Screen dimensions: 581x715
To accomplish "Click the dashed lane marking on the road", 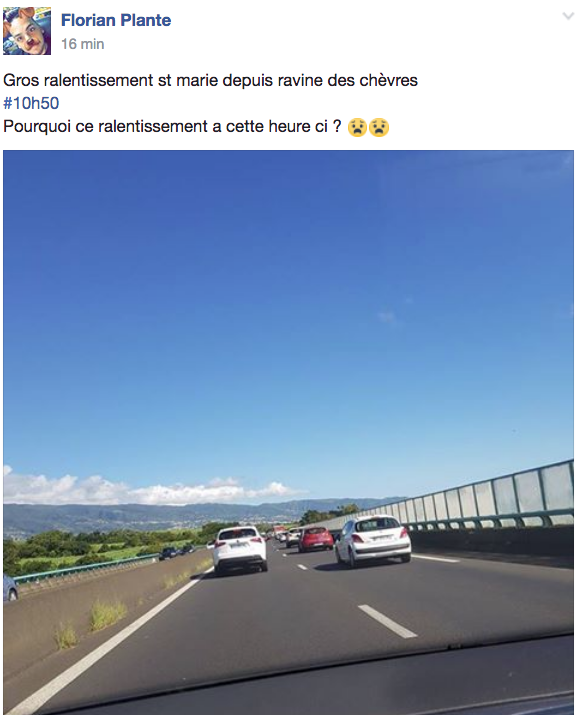I will point(387,621).
